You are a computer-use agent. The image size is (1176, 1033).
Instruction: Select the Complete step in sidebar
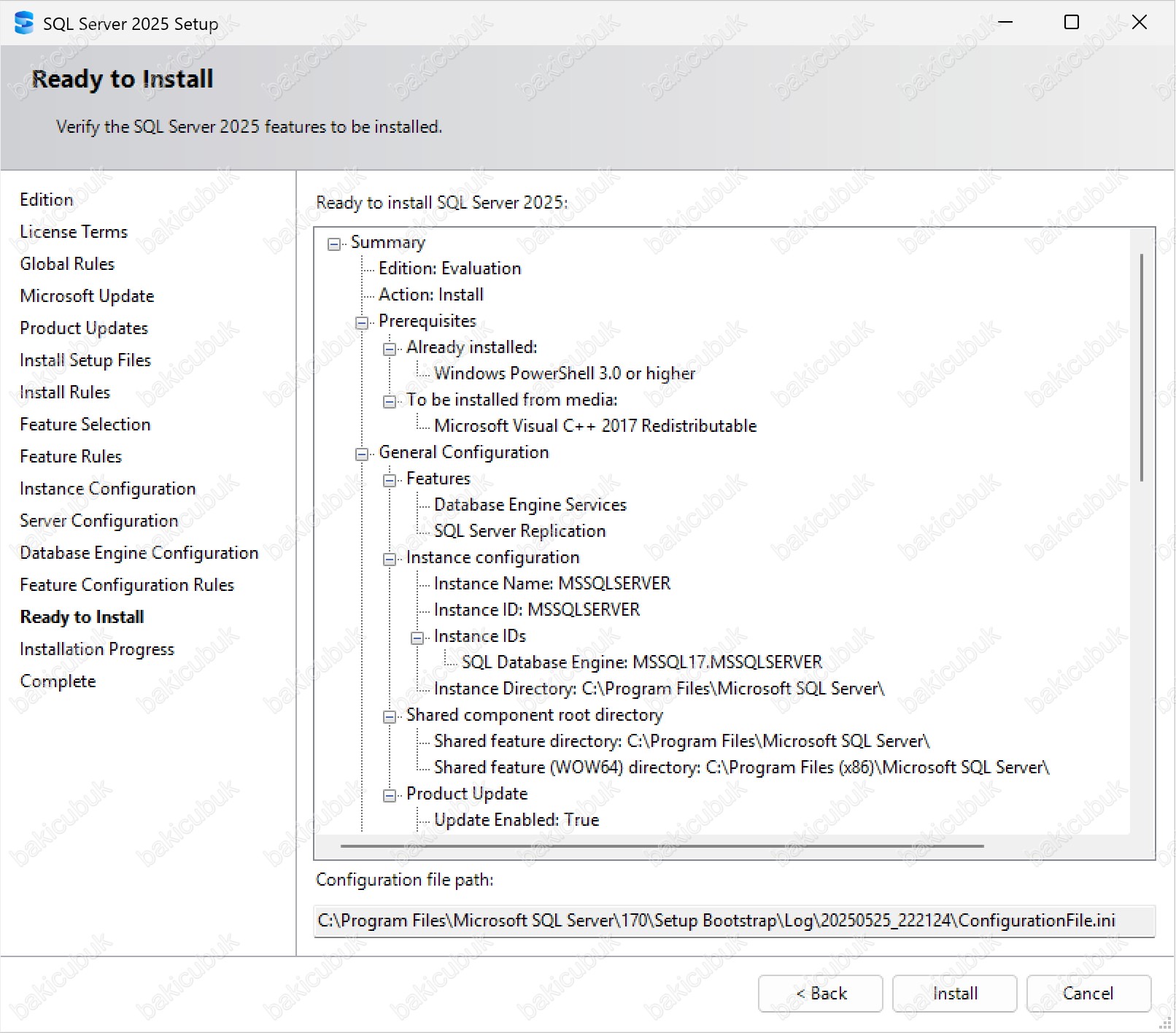tap(58, 681)
